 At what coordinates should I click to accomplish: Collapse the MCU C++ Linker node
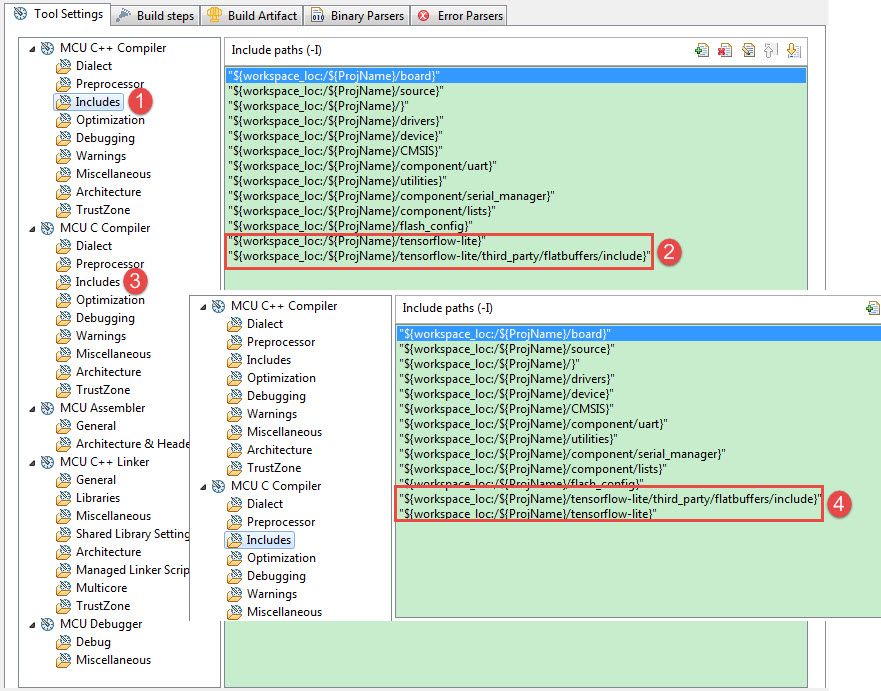[33, 462]
